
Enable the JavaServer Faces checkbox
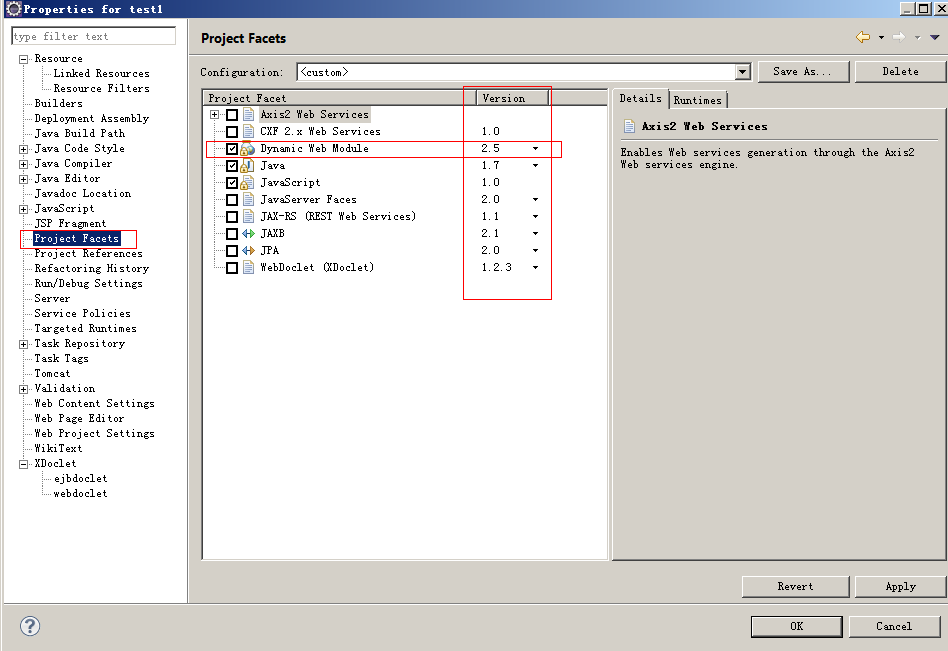coord(232,199)
